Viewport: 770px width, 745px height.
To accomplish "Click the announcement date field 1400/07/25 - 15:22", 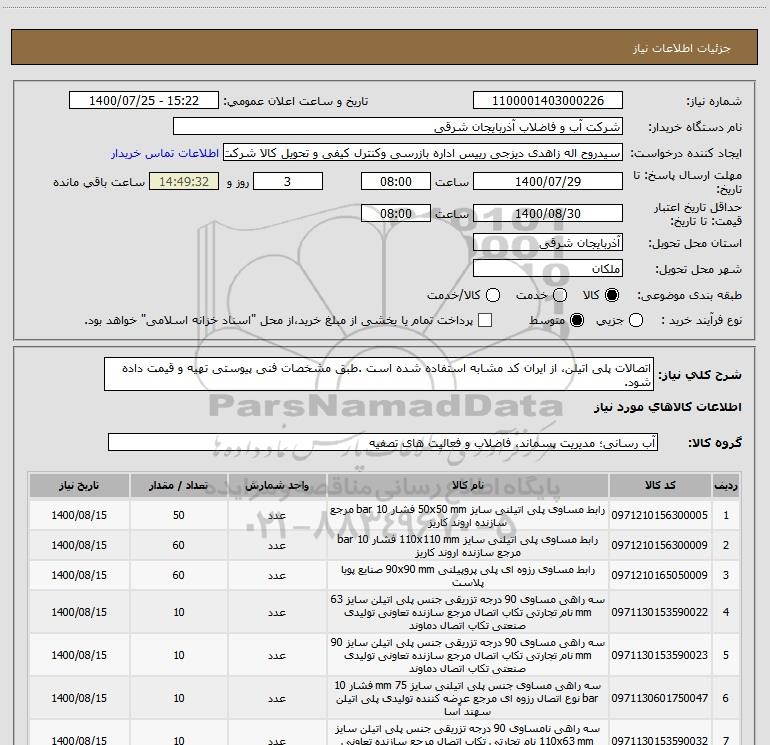I will click(x=144, y=101).
